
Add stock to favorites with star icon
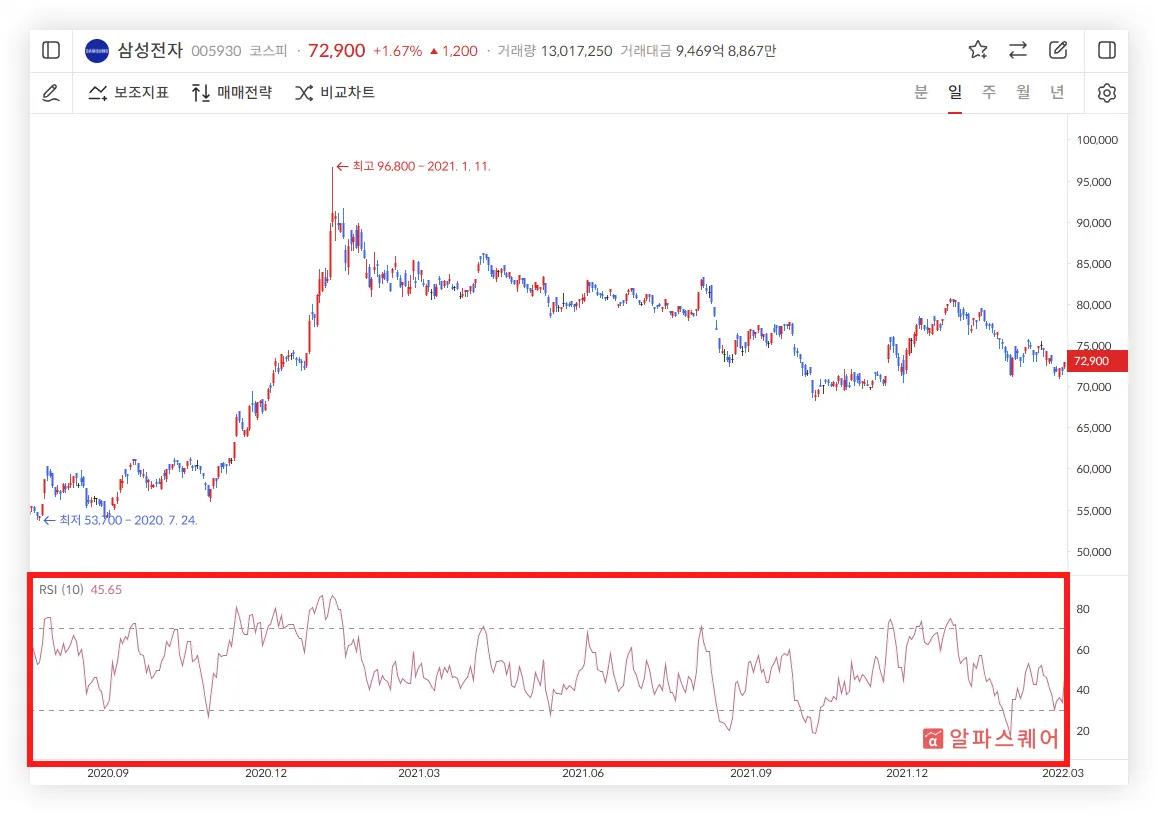pyautogui.click(x=978, y=50)
